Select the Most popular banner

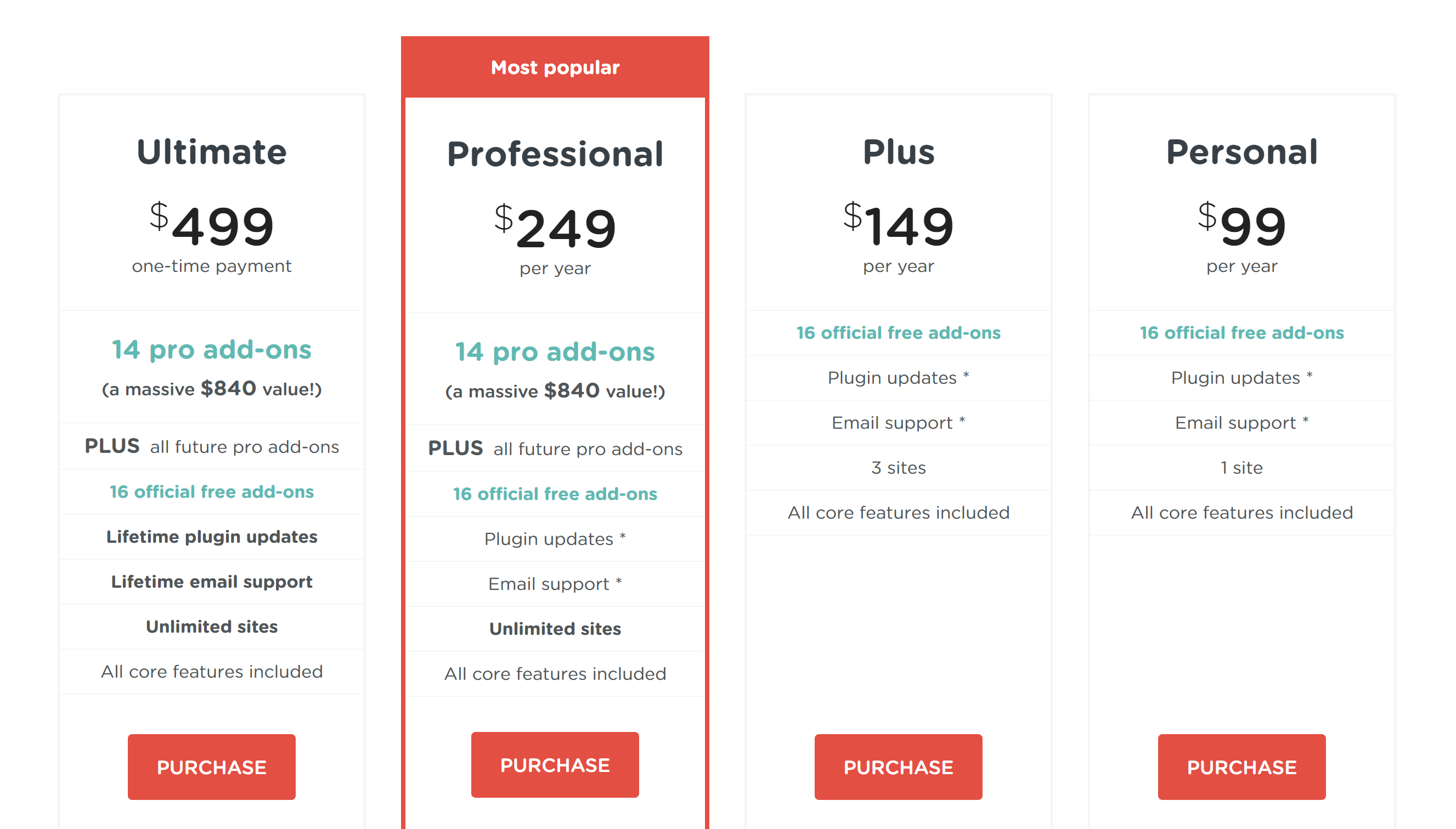555,67
